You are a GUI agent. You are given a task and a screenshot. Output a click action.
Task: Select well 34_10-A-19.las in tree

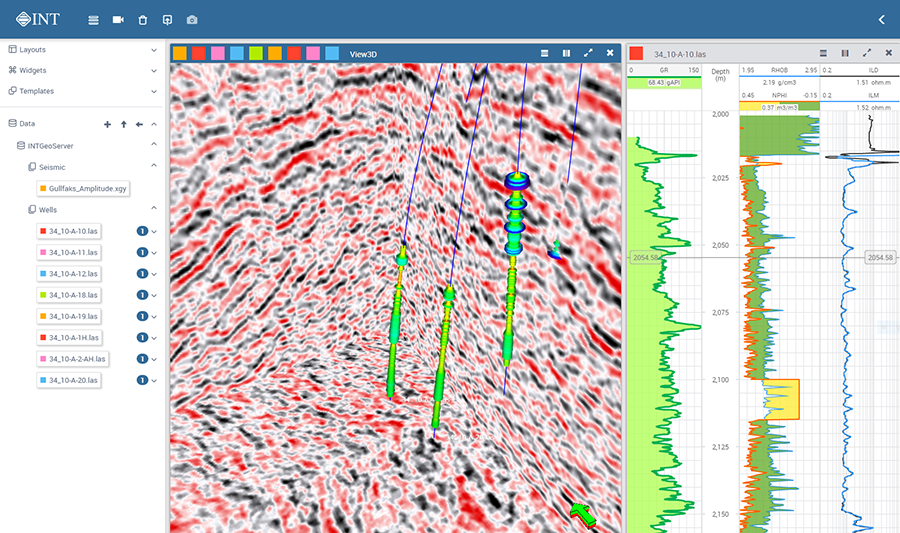point(68,316)
